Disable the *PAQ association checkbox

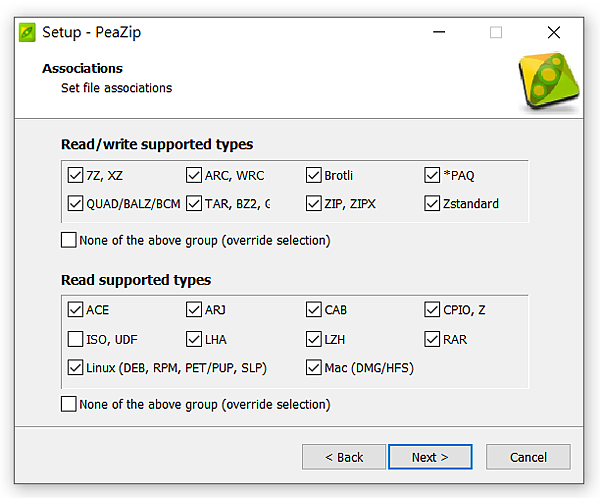[432, 175]
